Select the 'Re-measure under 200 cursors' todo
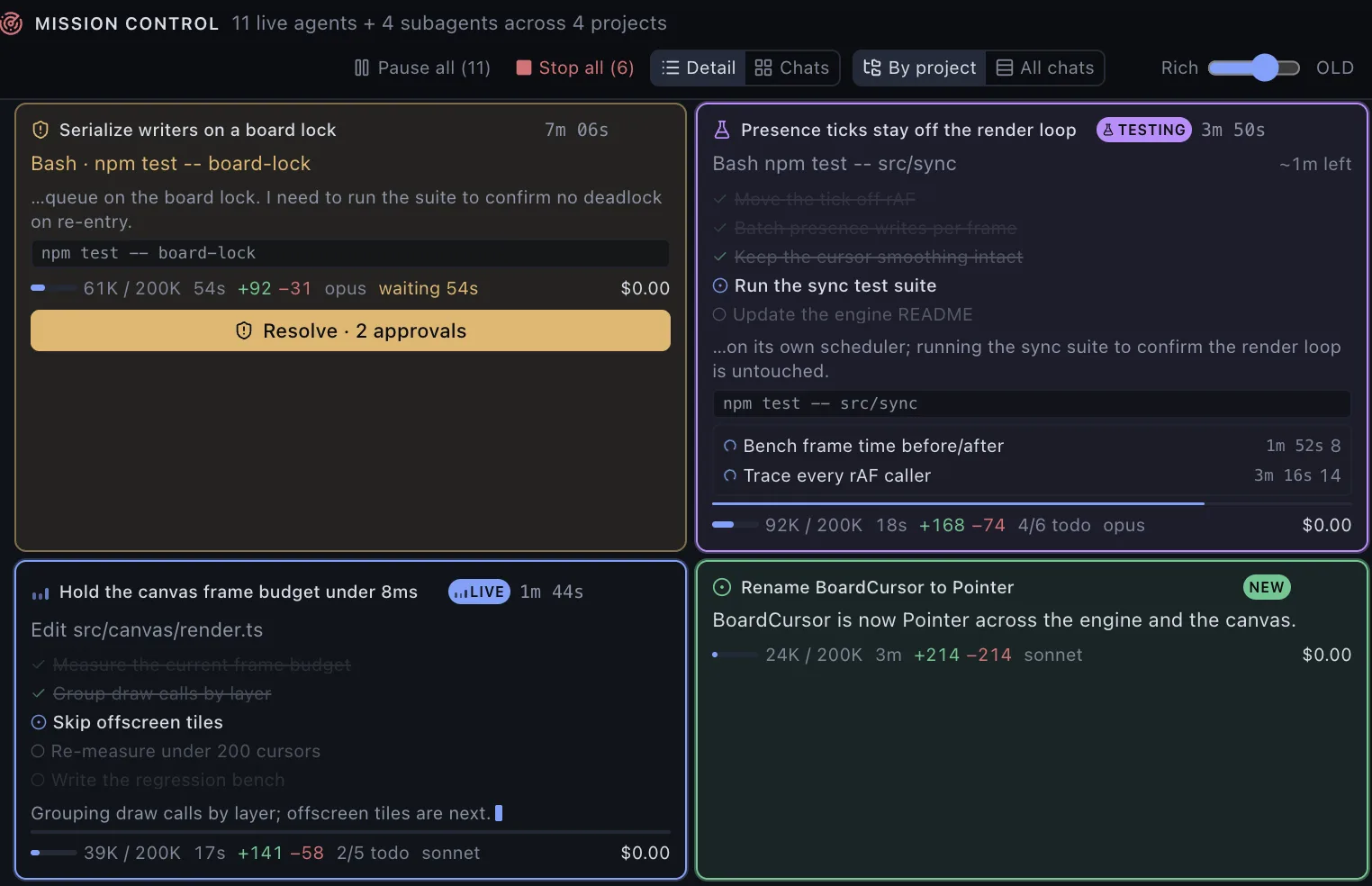This screenshot has height=886, width=1372. pos(176,751)
